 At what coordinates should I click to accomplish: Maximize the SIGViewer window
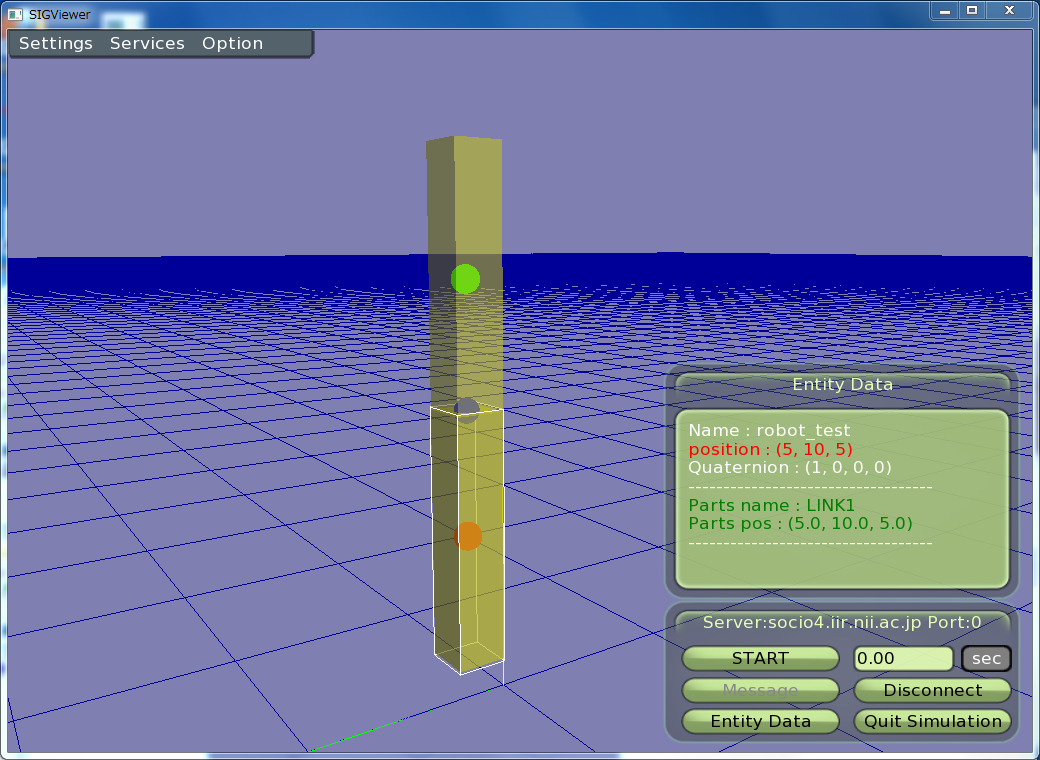[x=971, y=10]
